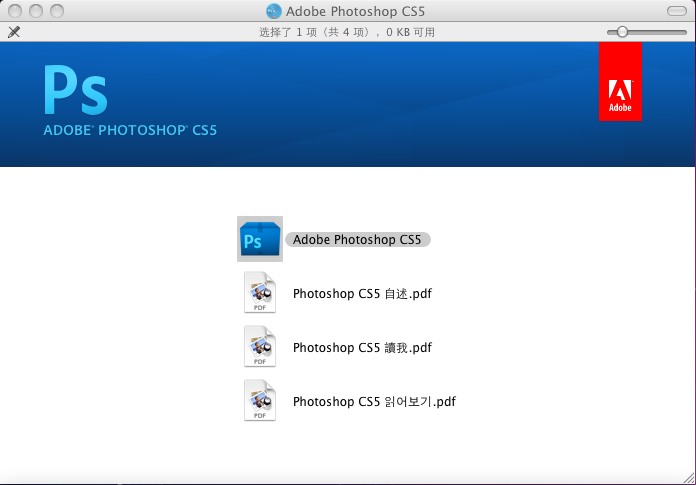Image resolution: width=696 pixels, height=485 pixels.
Task: Minimize the window with the middle title button
Action: tap(36, 11)
